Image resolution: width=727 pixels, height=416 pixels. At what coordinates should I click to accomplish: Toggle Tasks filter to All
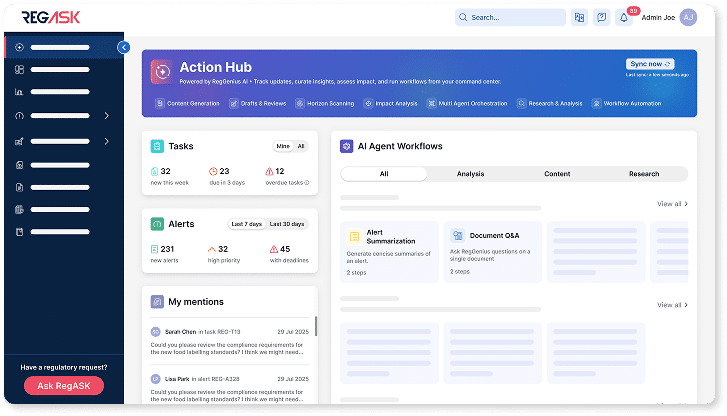pos(301,146)
